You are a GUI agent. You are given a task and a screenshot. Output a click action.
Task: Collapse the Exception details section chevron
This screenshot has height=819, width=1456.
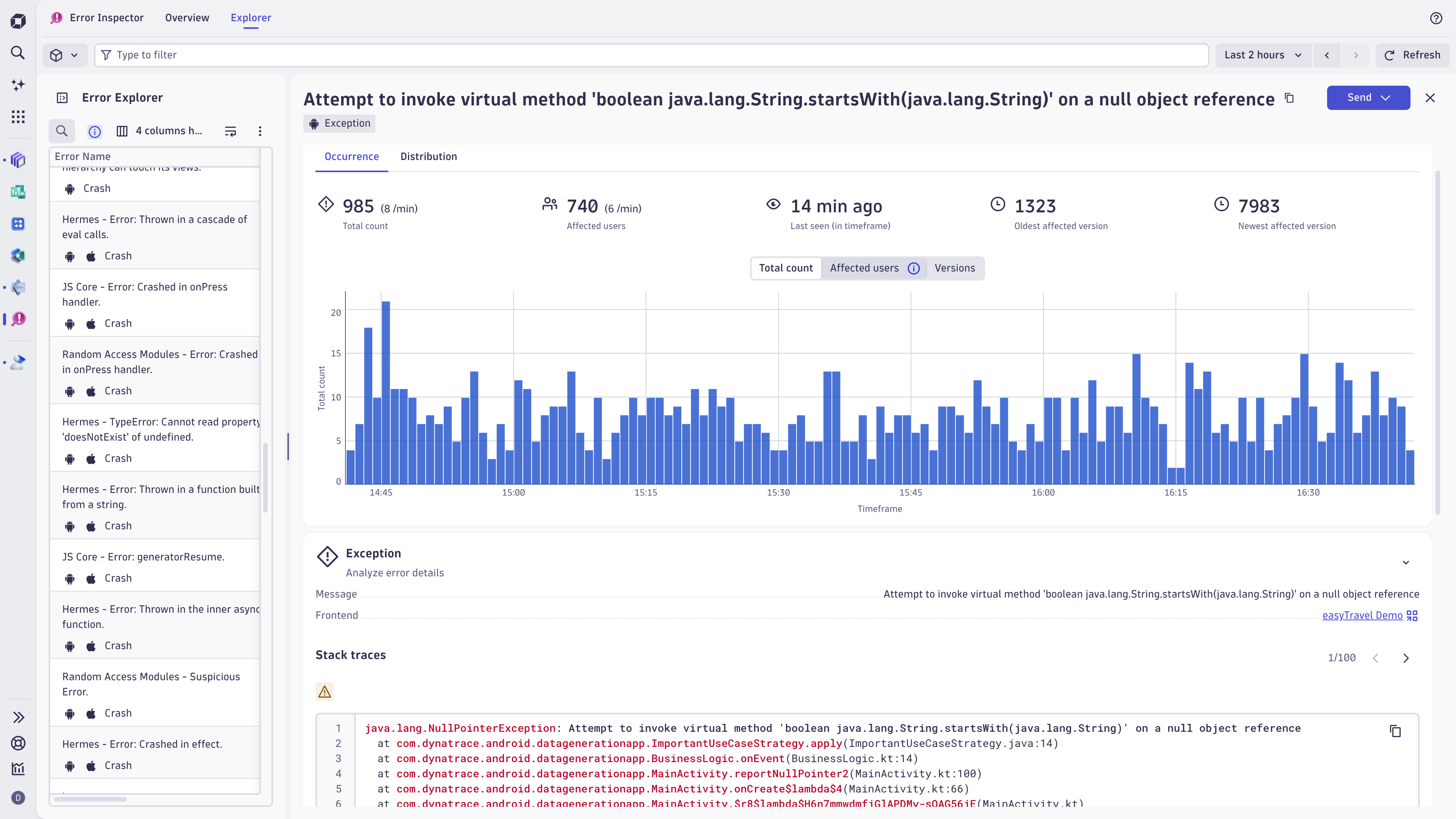pyautogui.click(x=1406, y=563)
